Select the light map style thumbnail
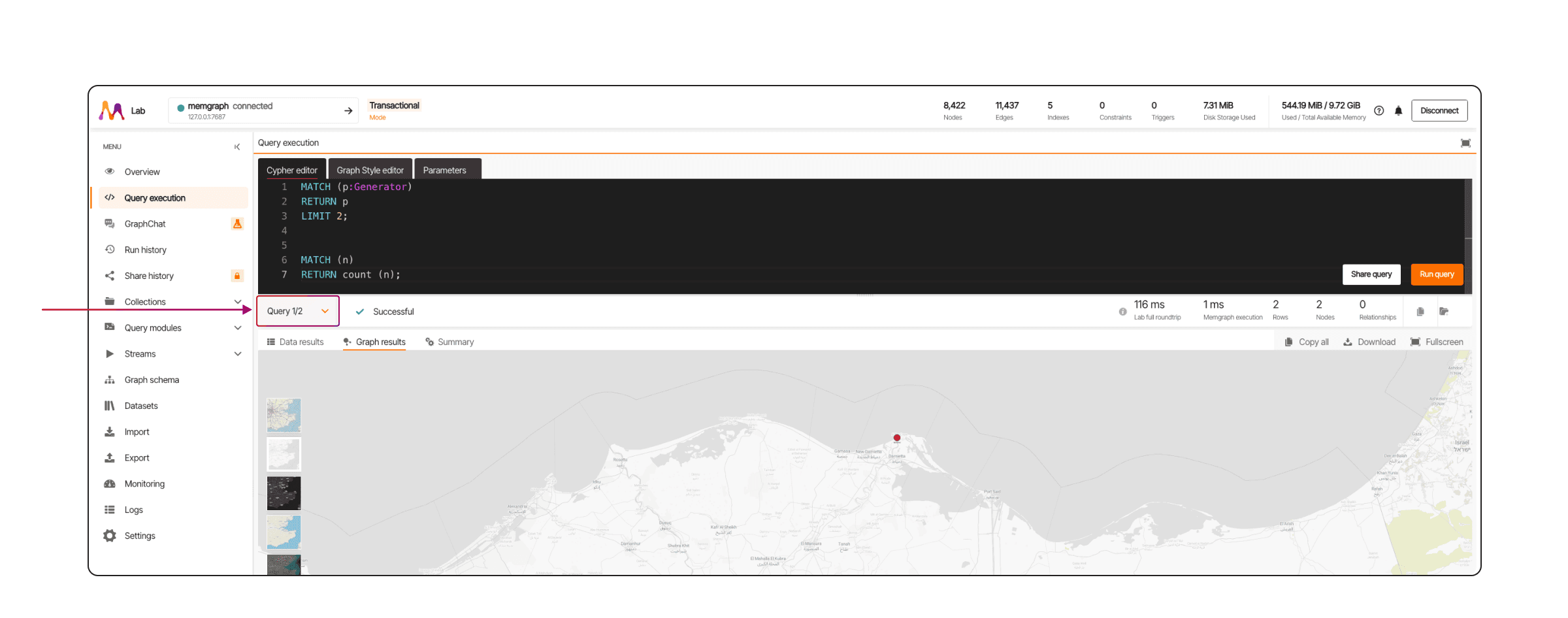 point(284,454)
